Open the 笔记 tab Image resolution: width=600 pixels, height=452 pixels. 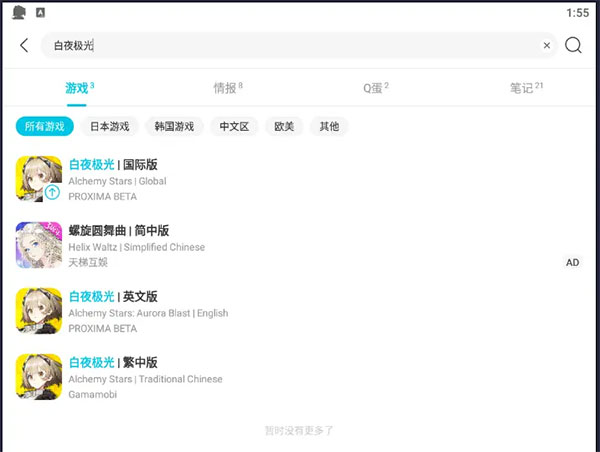[526, 88]
